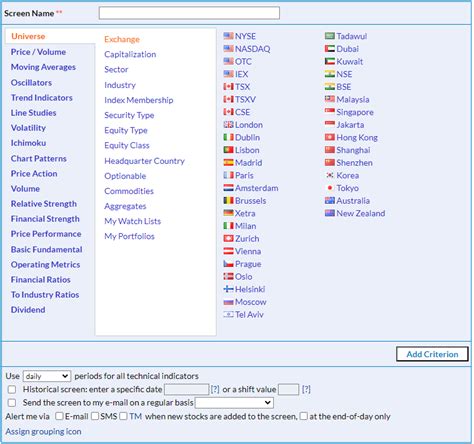This screenshot has height=444, width=474.
Task: Check Send the screen to my e-mail
Action: pos(12,403)
